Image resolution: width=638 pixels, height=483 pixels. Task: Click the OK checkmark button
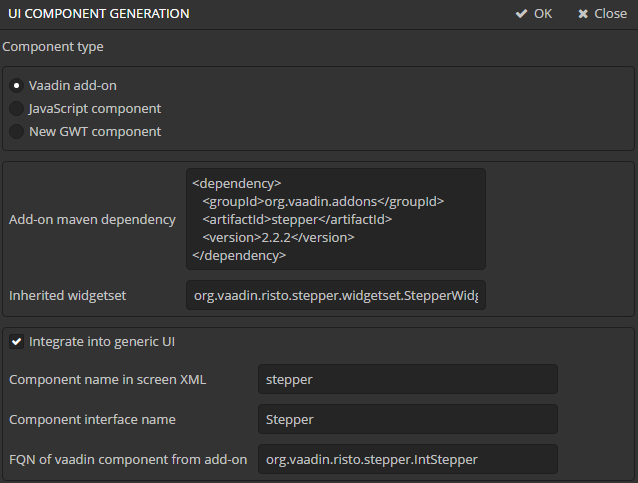(x=533, y=14)
